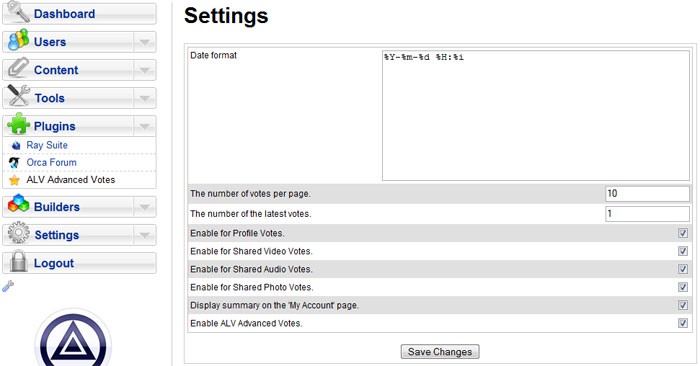This screenshot has height=366, width=700.
Task: Click the Tools wrench and screwdriver icon
Action: click(18, 96)
